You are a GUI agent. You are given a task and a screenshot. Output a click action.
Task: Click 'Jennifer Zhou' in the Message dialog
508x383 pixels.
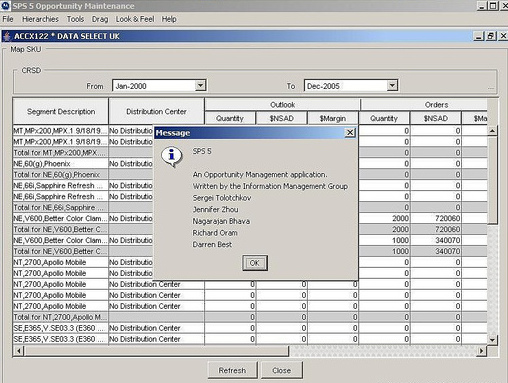point(215,209)
